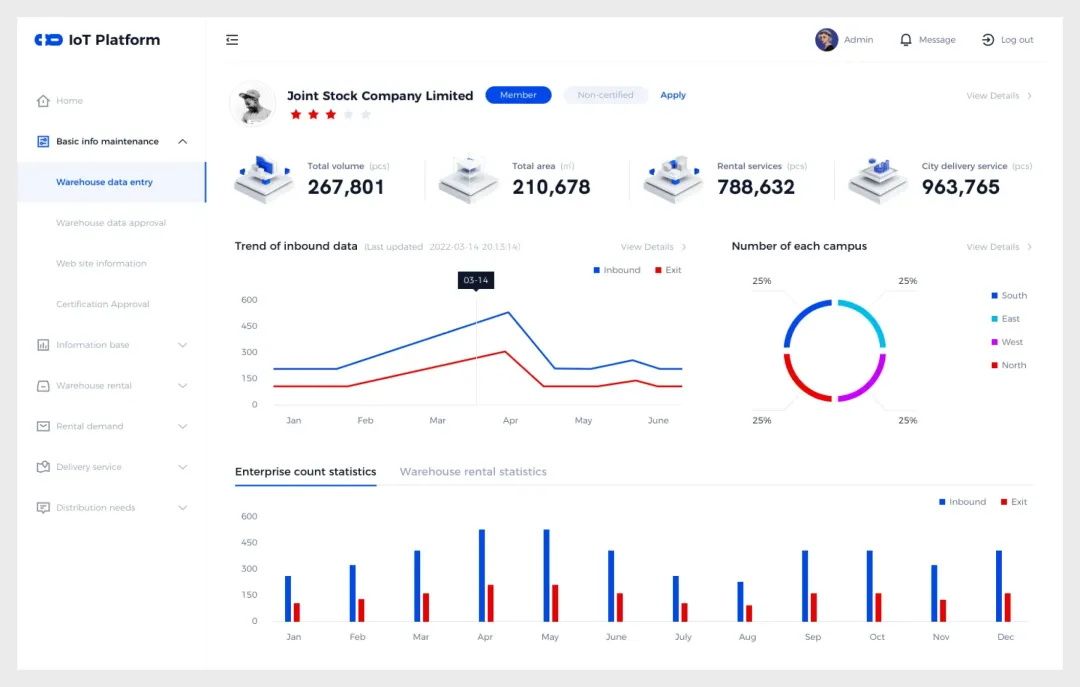
Task: Click the Warehouse rental sidebar icon
Action: click(43, 386)
